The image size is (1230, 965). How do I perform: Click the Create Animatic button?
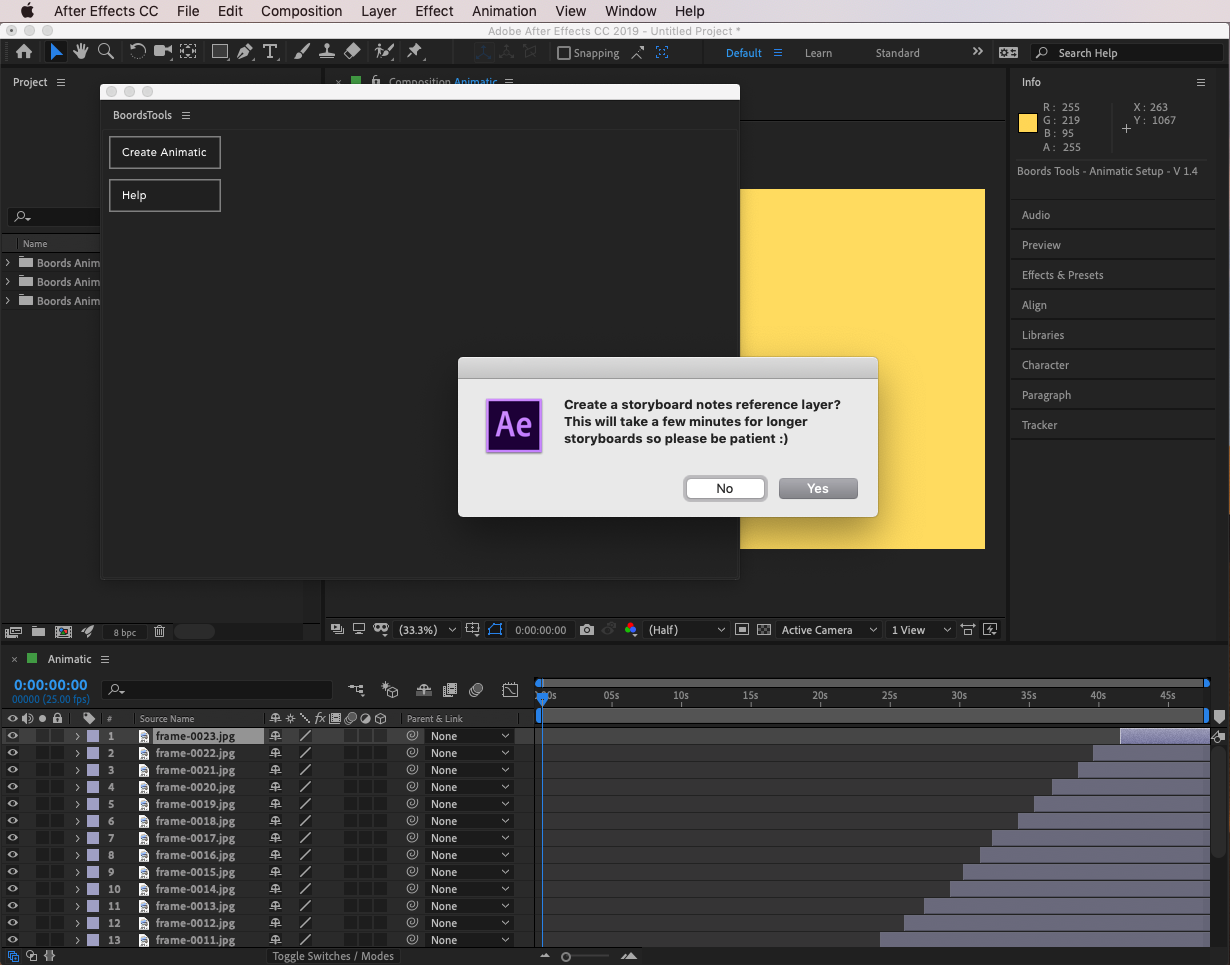click(x=164, y=152)
